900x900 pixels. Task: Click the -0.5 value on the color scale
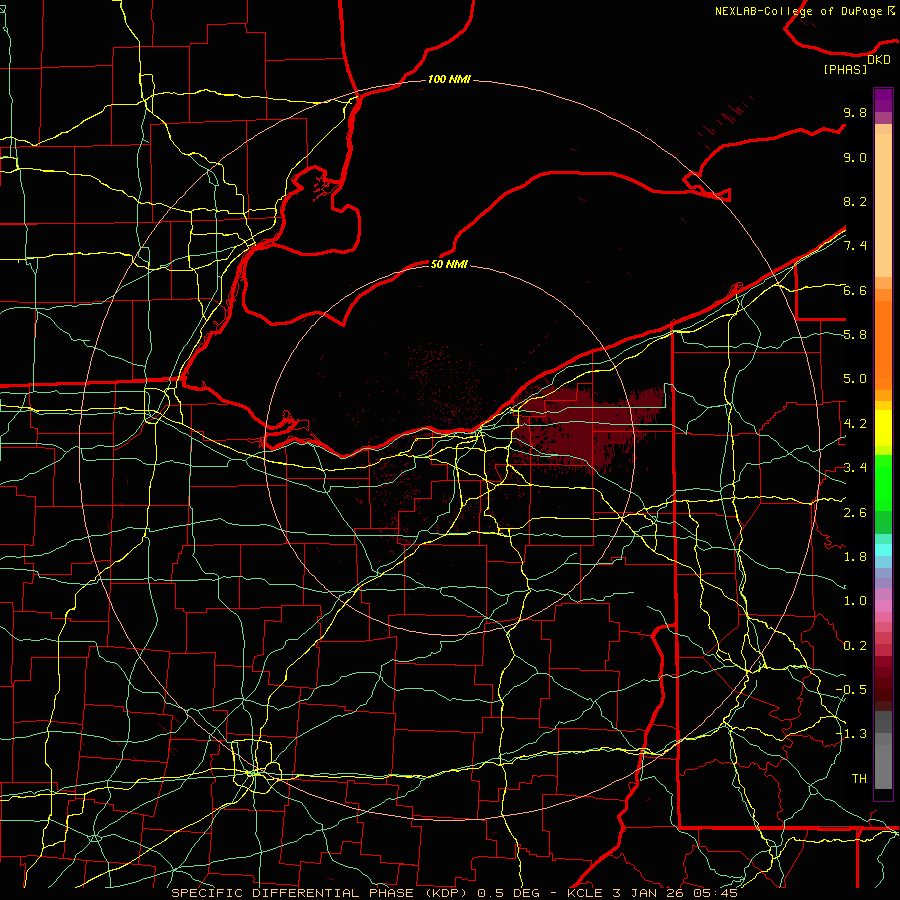pos(851,690)
